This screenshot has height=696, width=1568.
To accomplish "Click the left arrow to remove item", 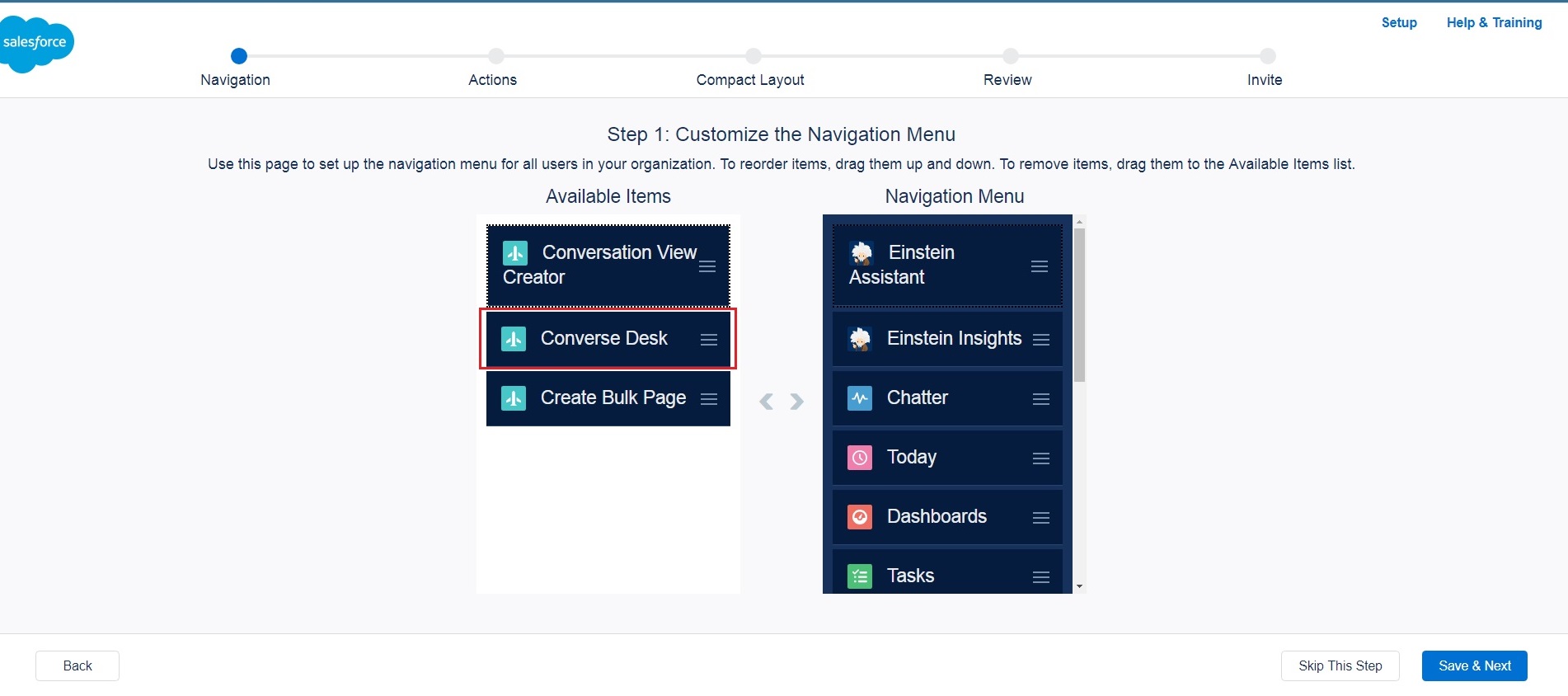I will coord(767,402).
